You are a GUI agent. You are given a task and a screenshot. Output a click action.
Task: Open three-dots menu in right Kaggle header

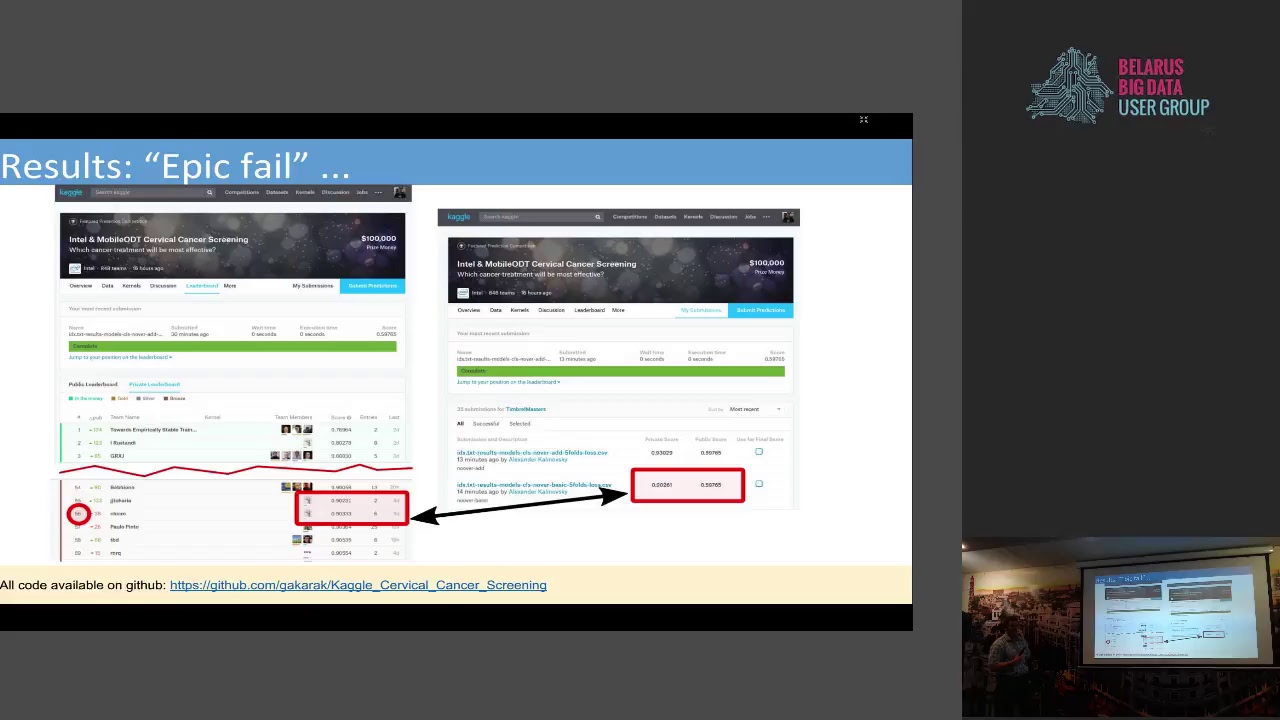click(x=766, y=217)
